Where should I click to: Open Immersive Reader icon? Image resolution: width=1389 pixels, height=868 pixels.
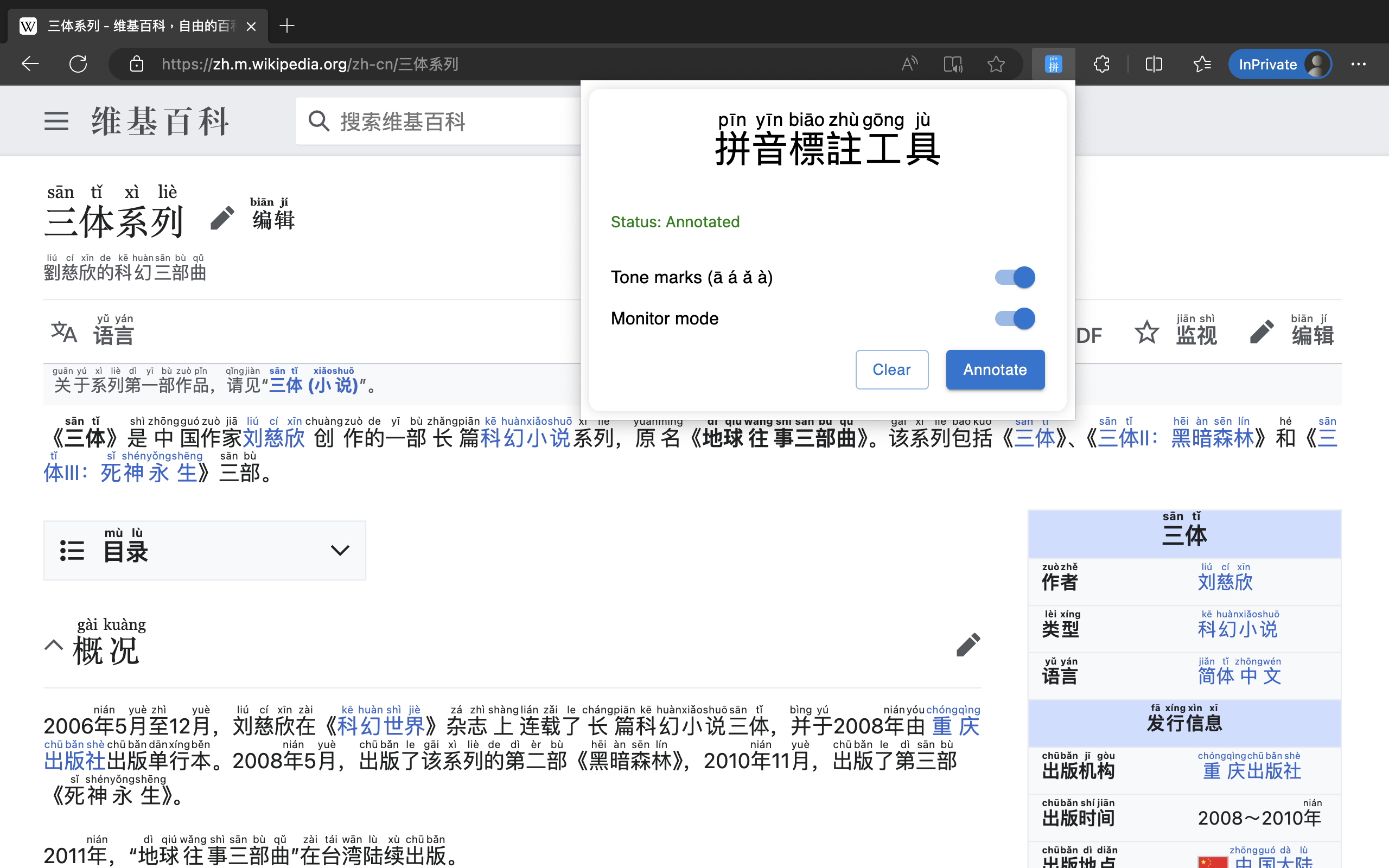coord(953,63)
